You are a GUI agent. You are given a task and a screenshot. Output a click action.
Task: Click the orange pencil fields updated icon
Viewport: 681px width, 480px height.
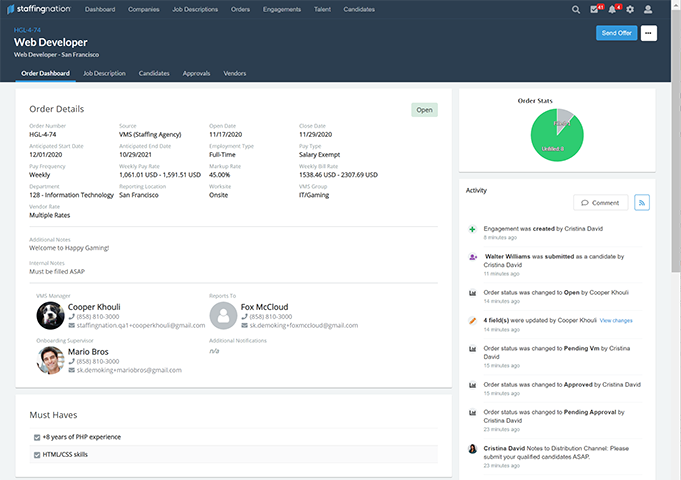[x=472, y=321]
